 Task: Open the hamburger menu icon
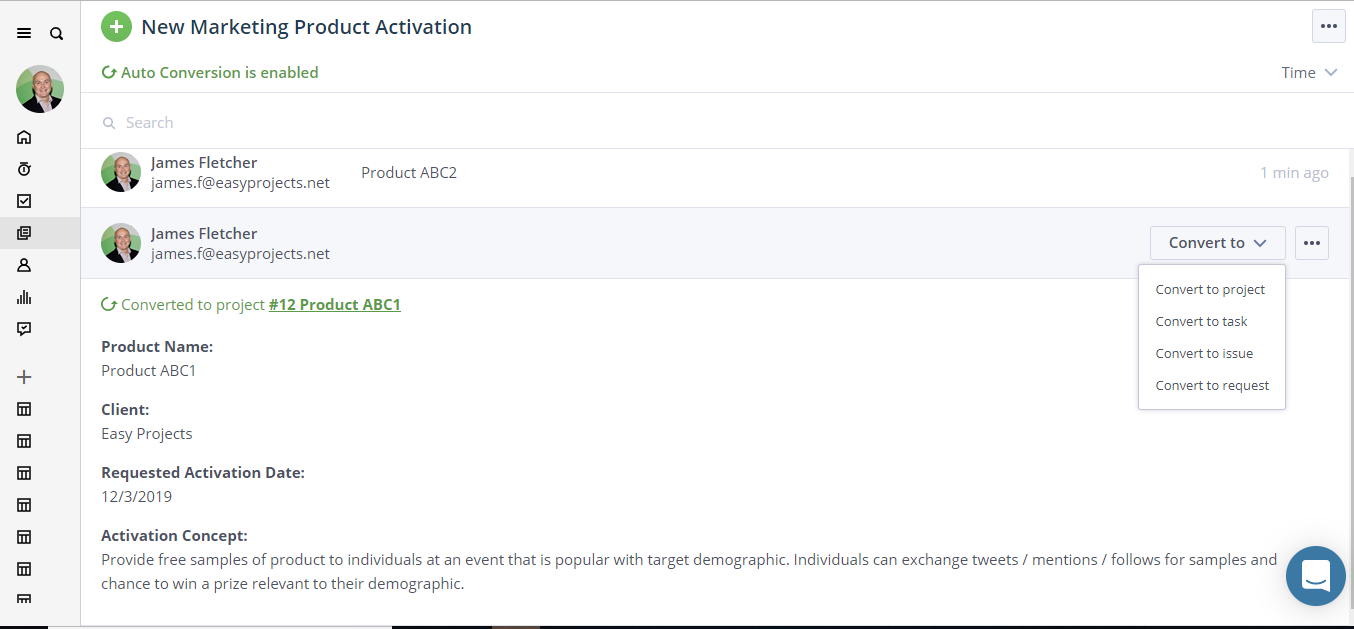coord(24,34)
